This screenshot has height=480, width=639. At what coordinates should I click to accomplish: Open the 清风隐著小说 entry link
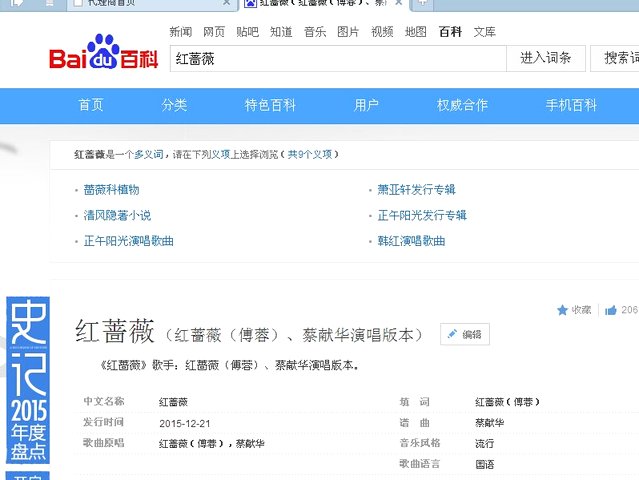tap(117, 215)
